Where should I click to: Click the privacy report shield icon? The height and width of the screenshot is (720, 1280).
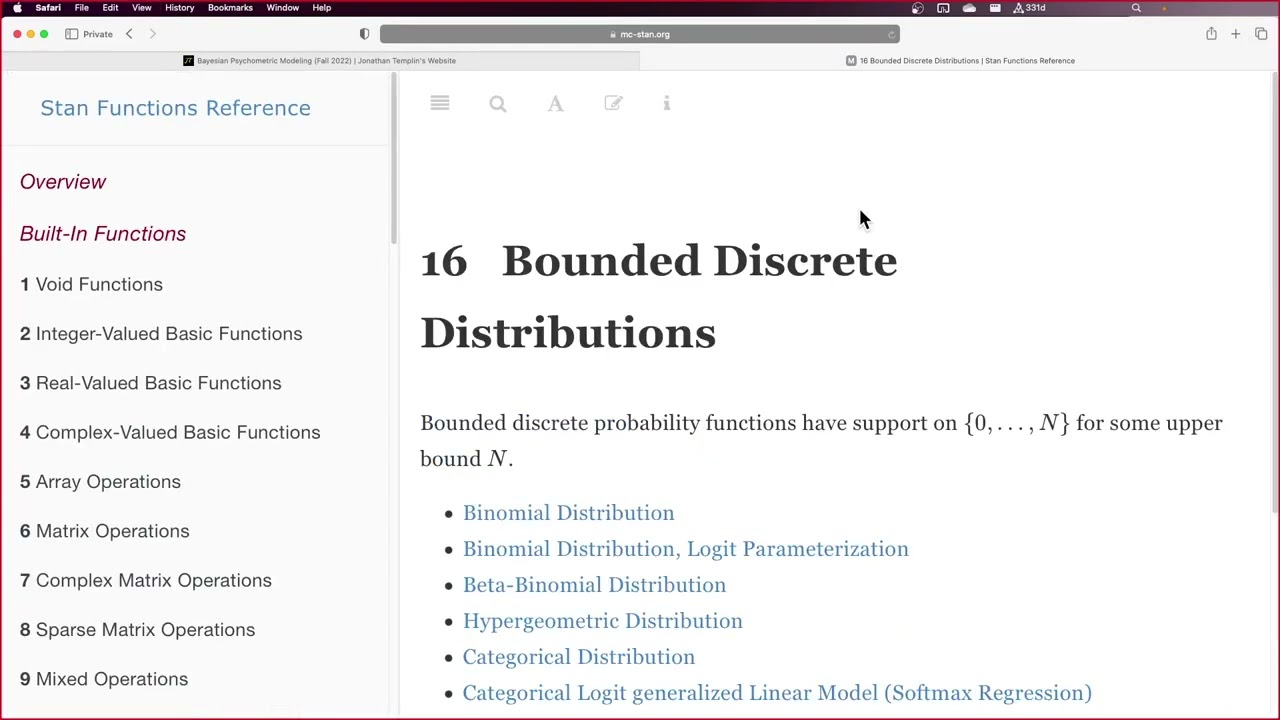pos(364,34)
